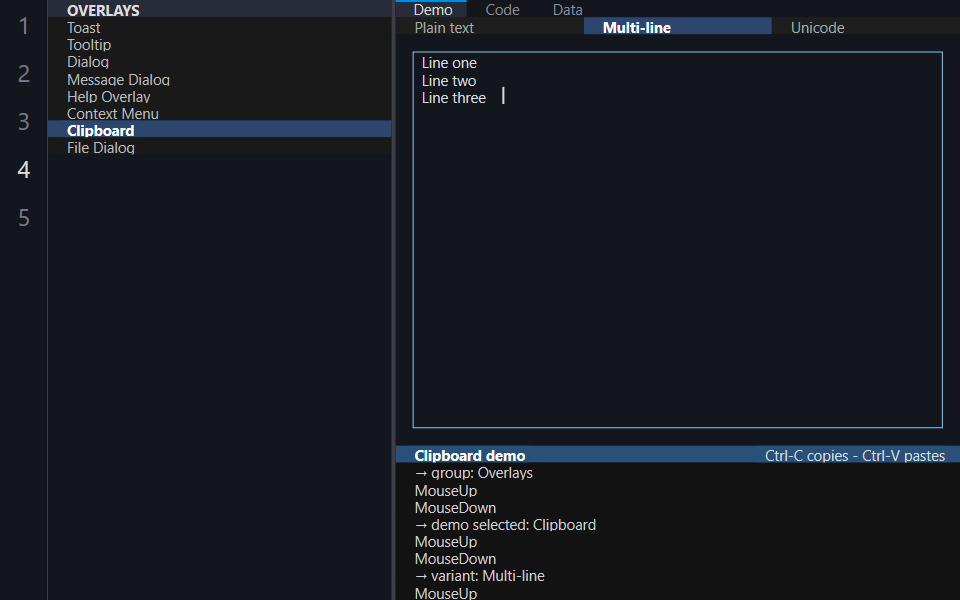Select the Clipboard demo entry
This screenshot has height=600, width=960.
tap(219, 130)
